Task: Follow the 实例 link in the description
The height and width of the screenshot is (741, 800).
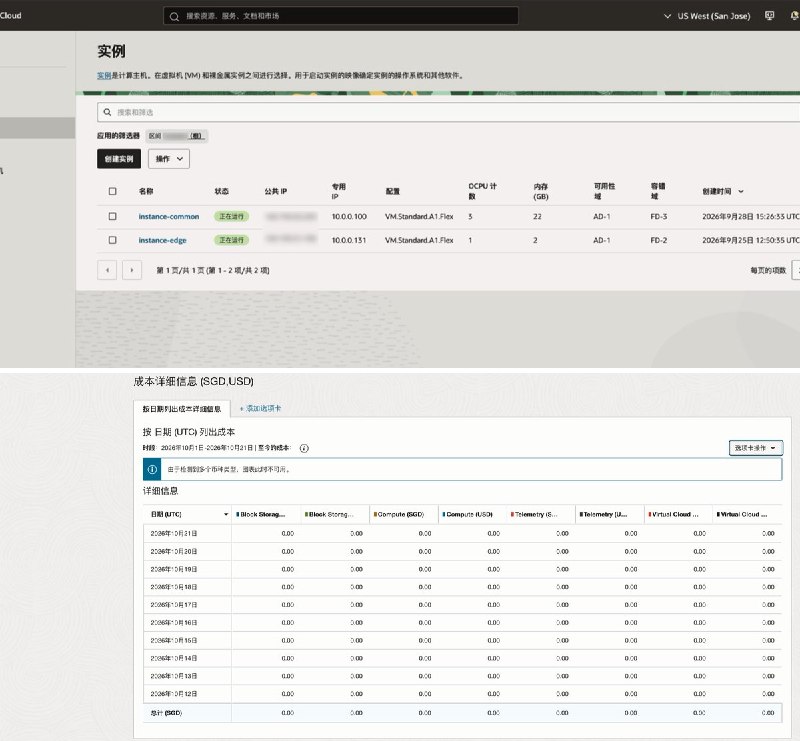Action: tap(104, 76)
